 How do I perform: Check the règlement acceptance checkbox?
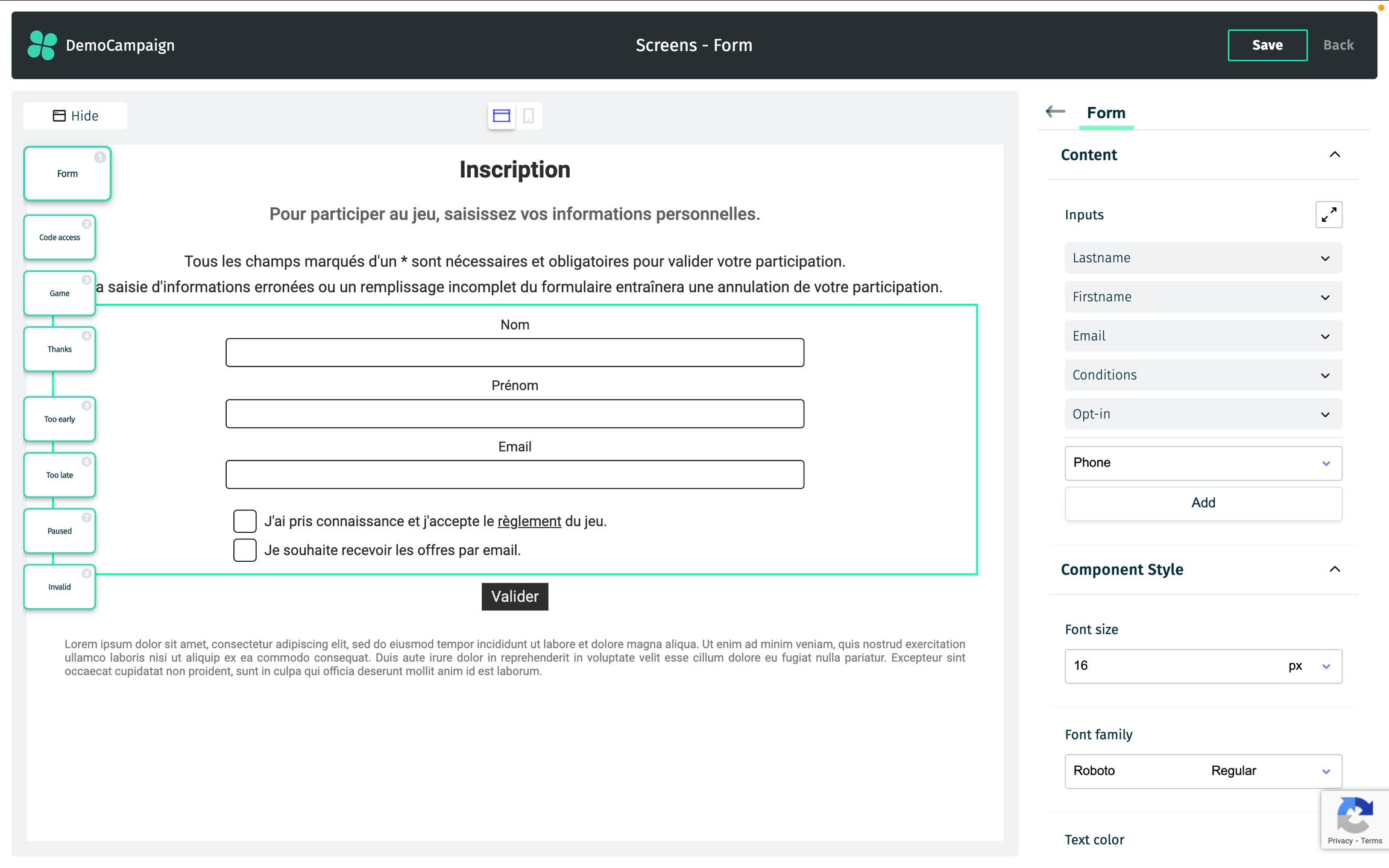coord(245,521)
